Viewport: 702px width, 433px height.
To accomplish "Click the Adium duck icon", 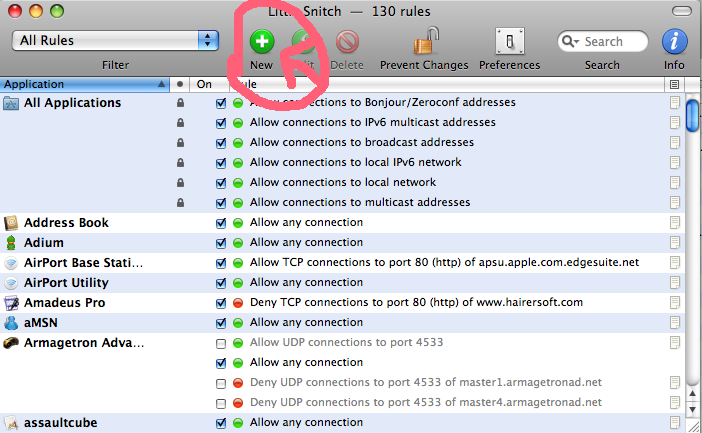I will (x=11, y=243).
